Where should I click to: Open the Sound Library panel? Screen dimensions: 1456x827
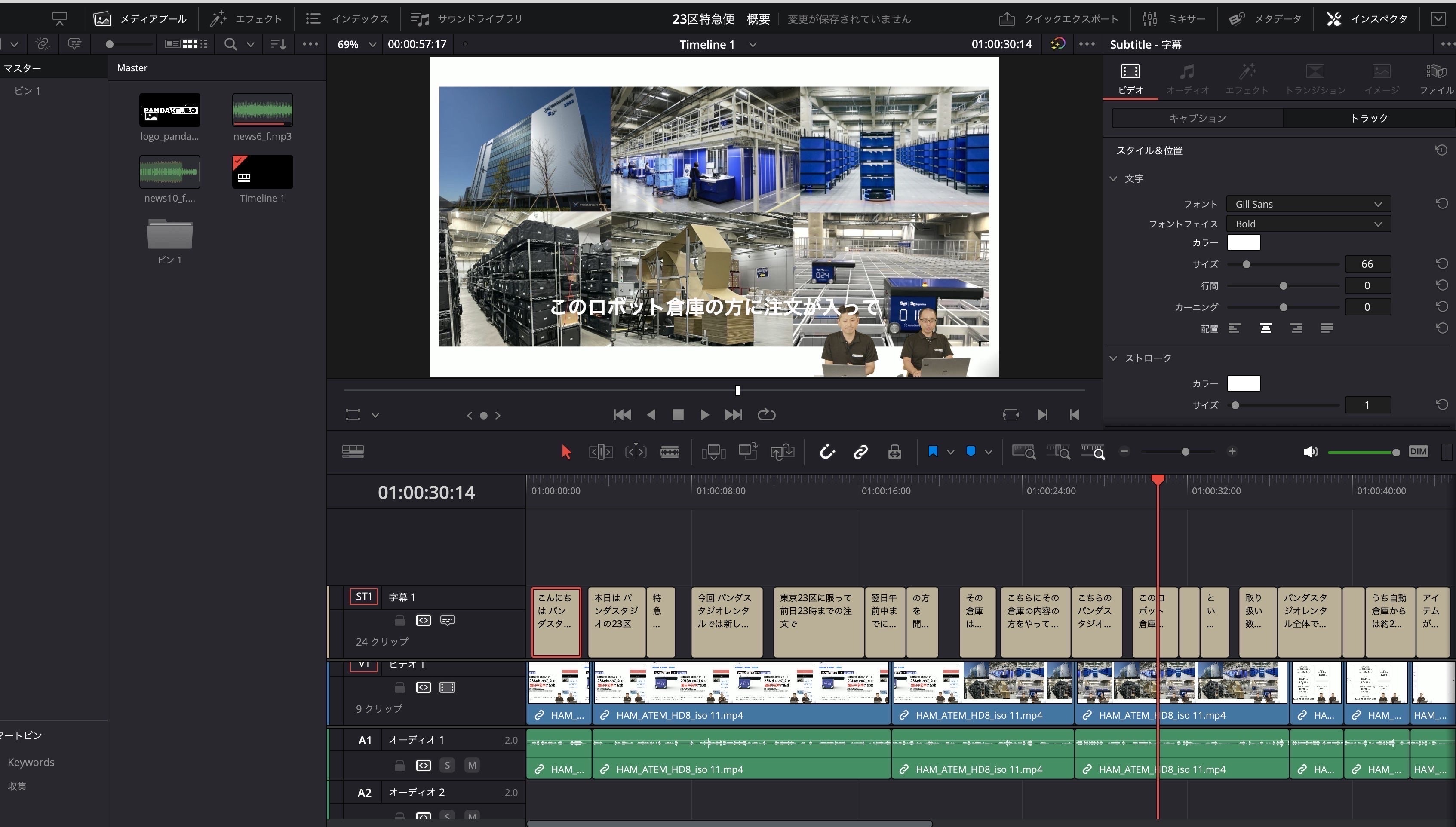pyautogui.click(x=467, y=19)
